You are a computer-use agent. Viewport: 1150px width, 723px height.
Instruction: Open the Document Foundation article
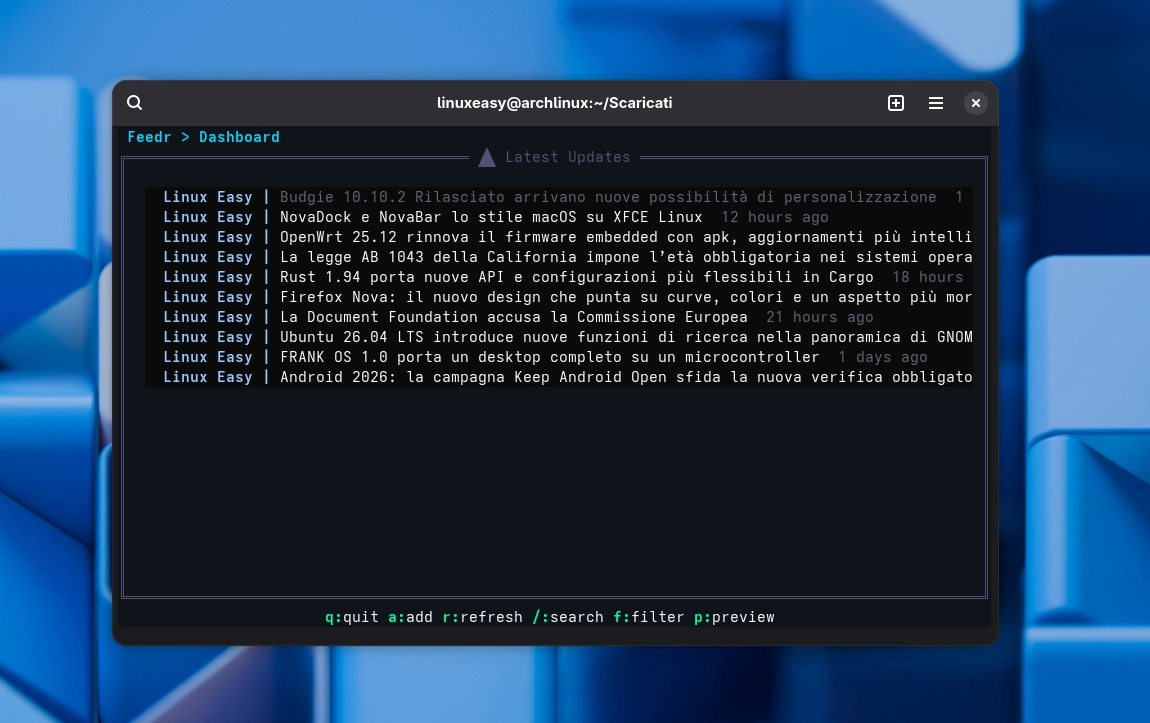(x=513, y=317)
